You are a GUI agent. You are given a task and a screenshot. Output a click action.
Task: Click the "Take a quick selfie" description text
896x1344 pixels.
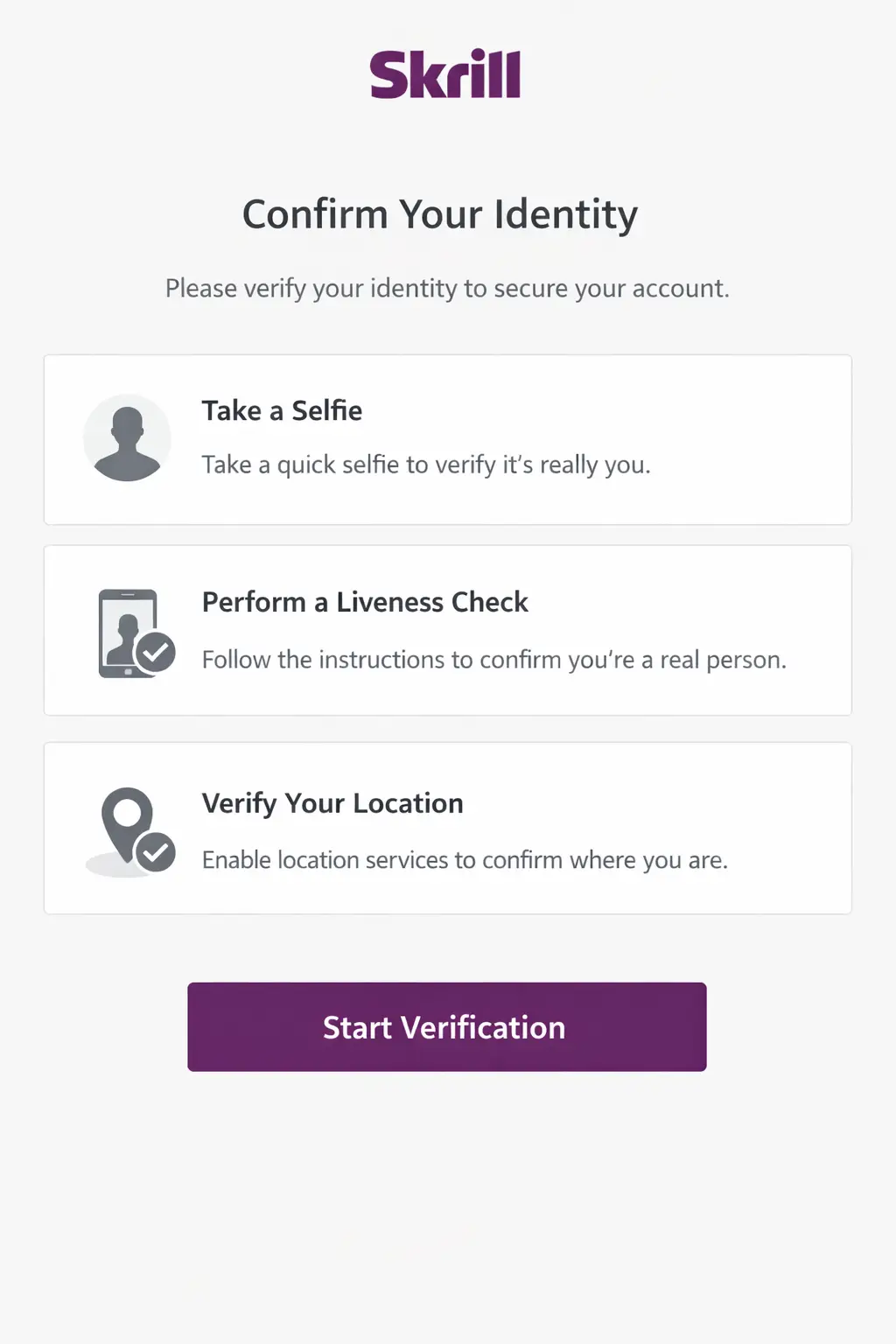426,465
